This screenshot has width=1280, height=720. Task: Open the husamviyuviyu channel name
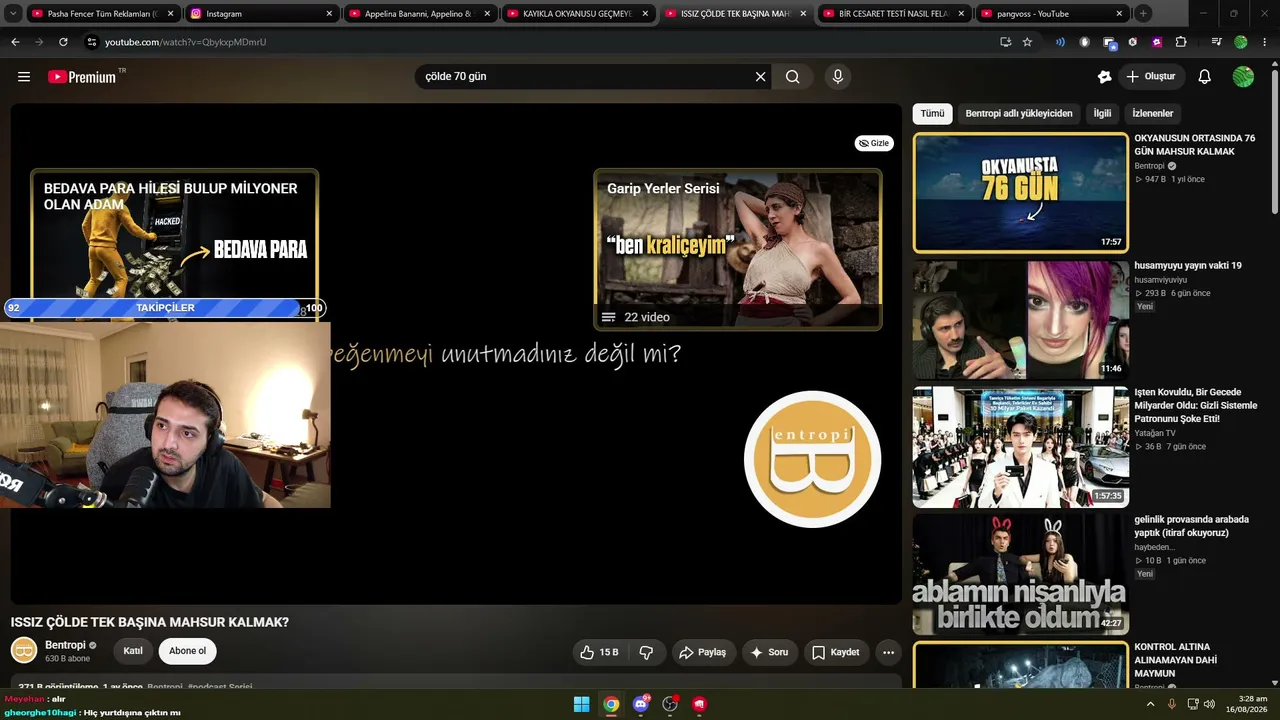tap(1161, 280)
